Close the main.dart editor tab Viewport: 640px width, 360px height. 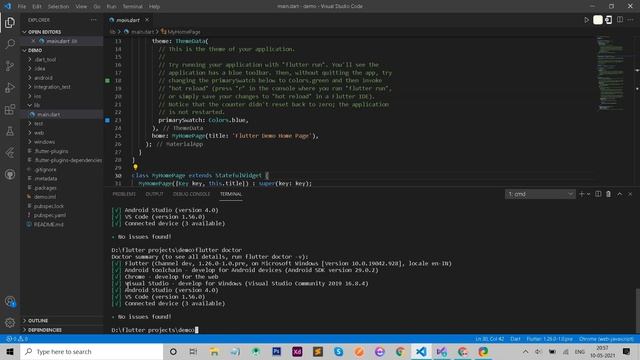tap(147, 20)
